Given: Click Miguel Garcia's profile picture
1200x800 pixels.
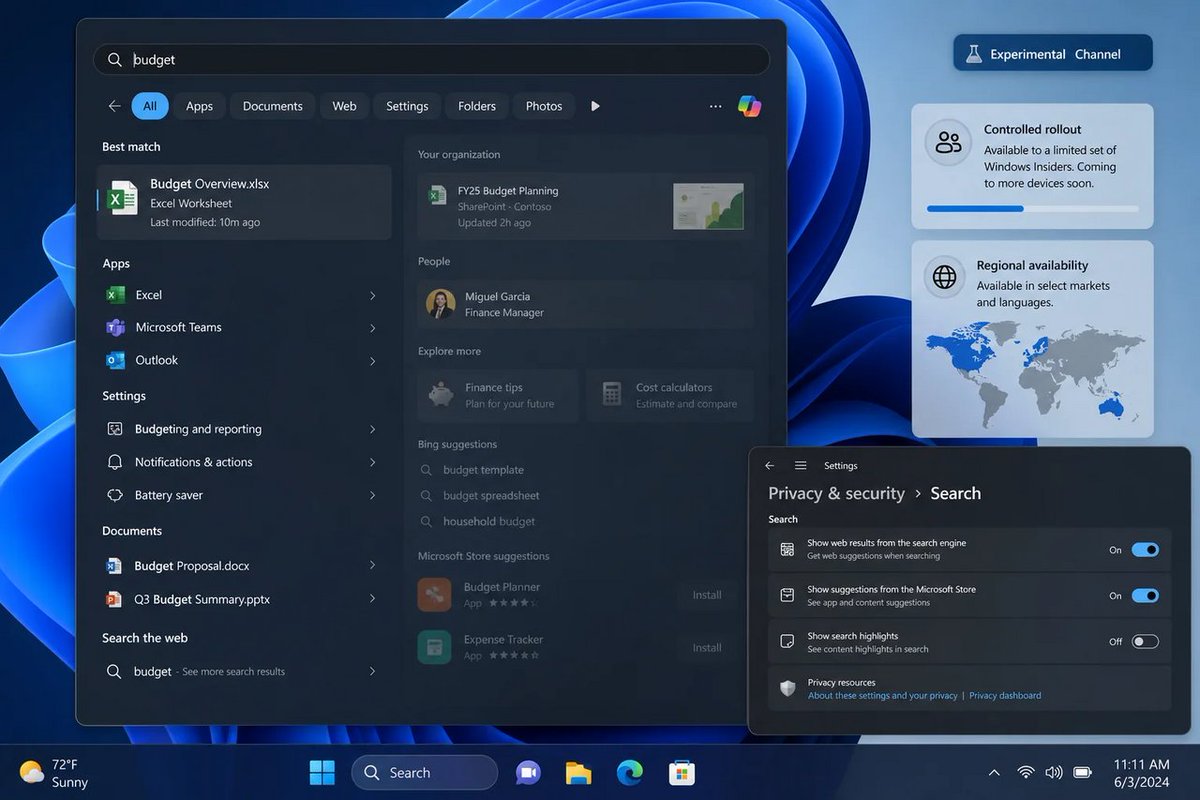Looking at the screenshot, I should pyautogui.click(x=441, y=304).
